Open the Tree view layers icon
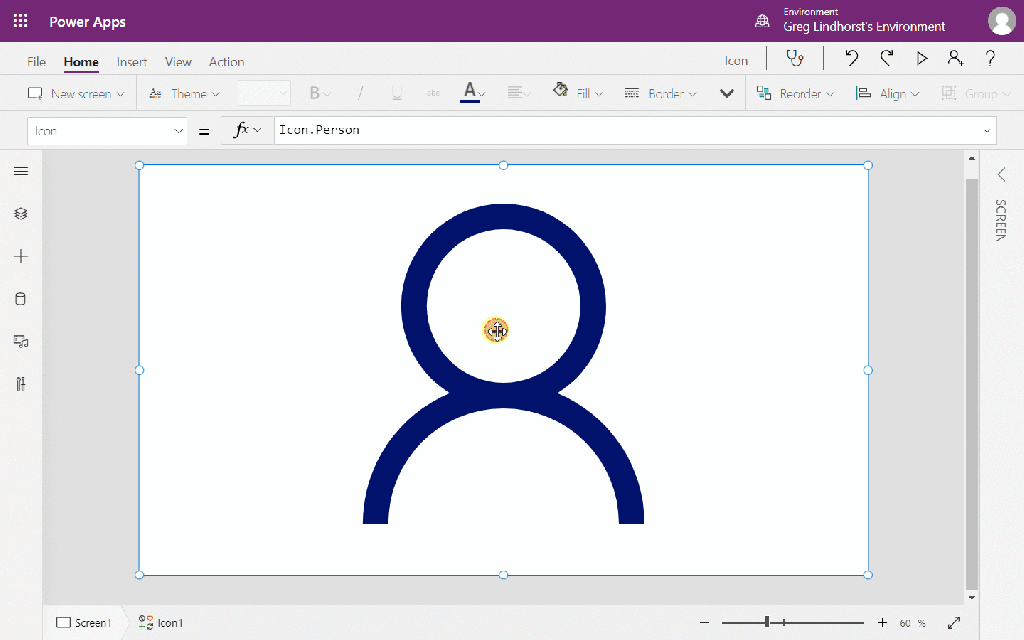Image resolution: width=1024 pixels, height=640 pixels. (20, 214)
